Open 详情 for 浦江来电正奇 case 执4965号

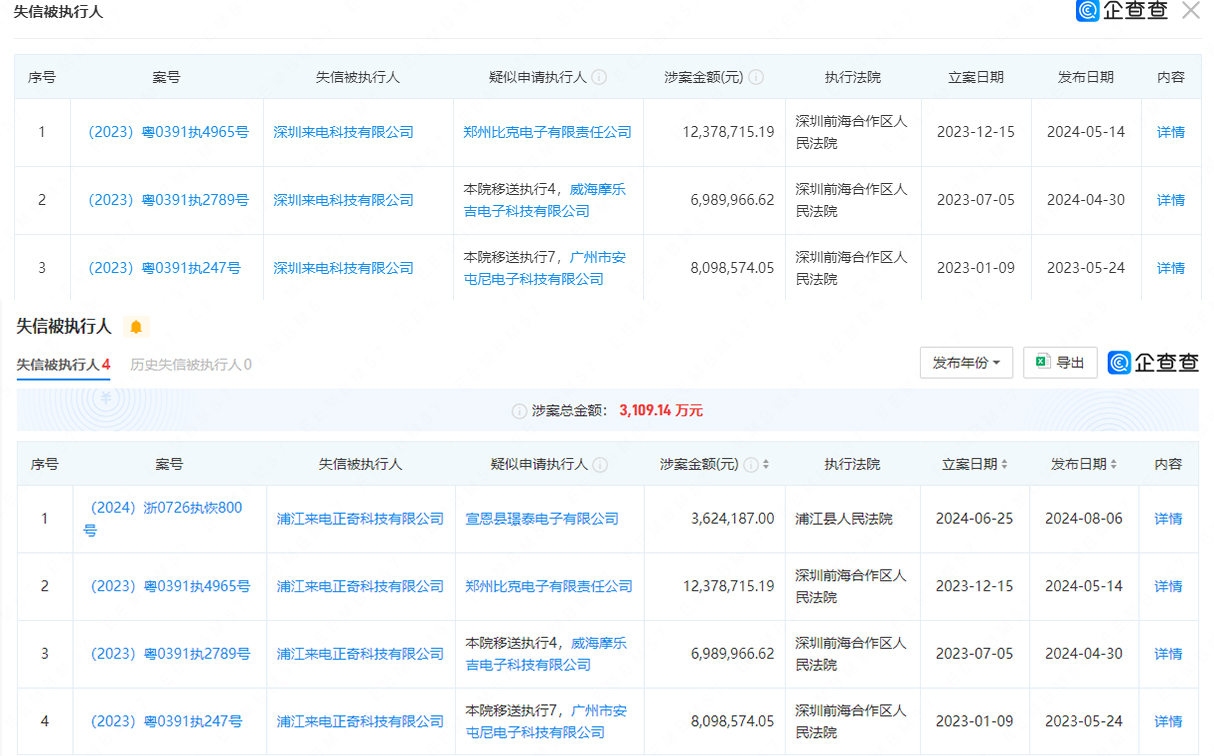[1168, 586]
